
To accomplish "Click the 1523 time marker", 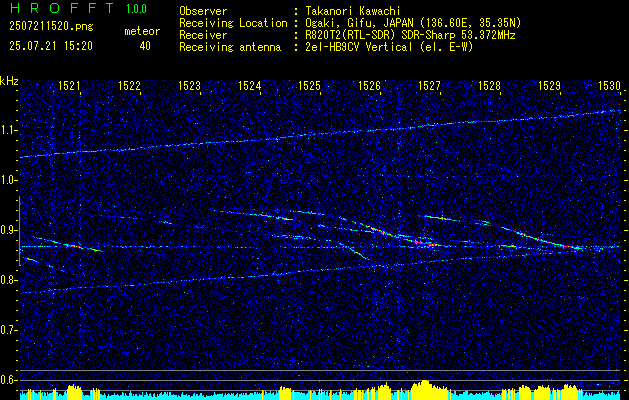I will (189, 85).
